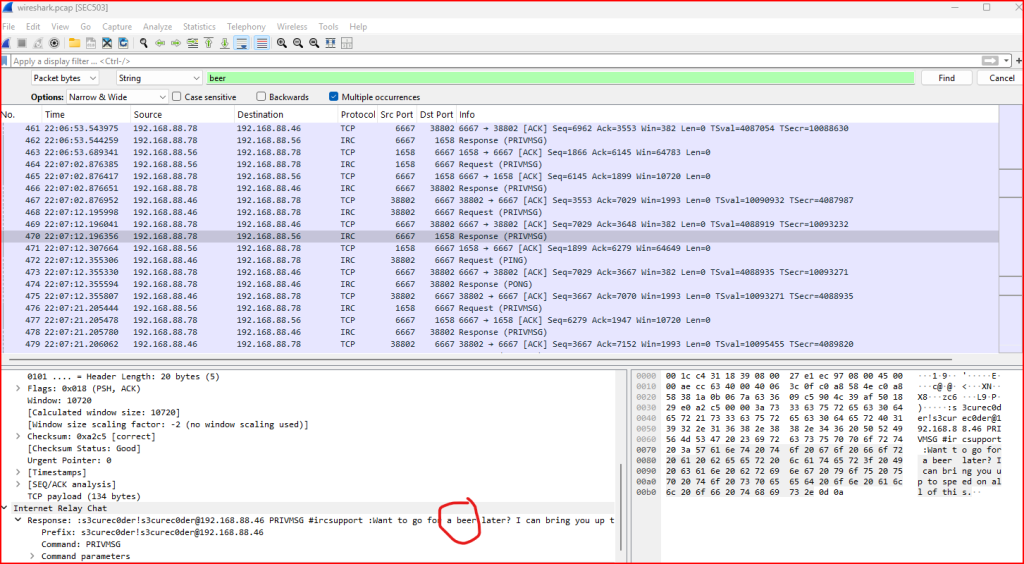The height and width of the screenshot is (564, 1024).
Task: Toggle packet colorization rules icon
Action: (261, 43)
